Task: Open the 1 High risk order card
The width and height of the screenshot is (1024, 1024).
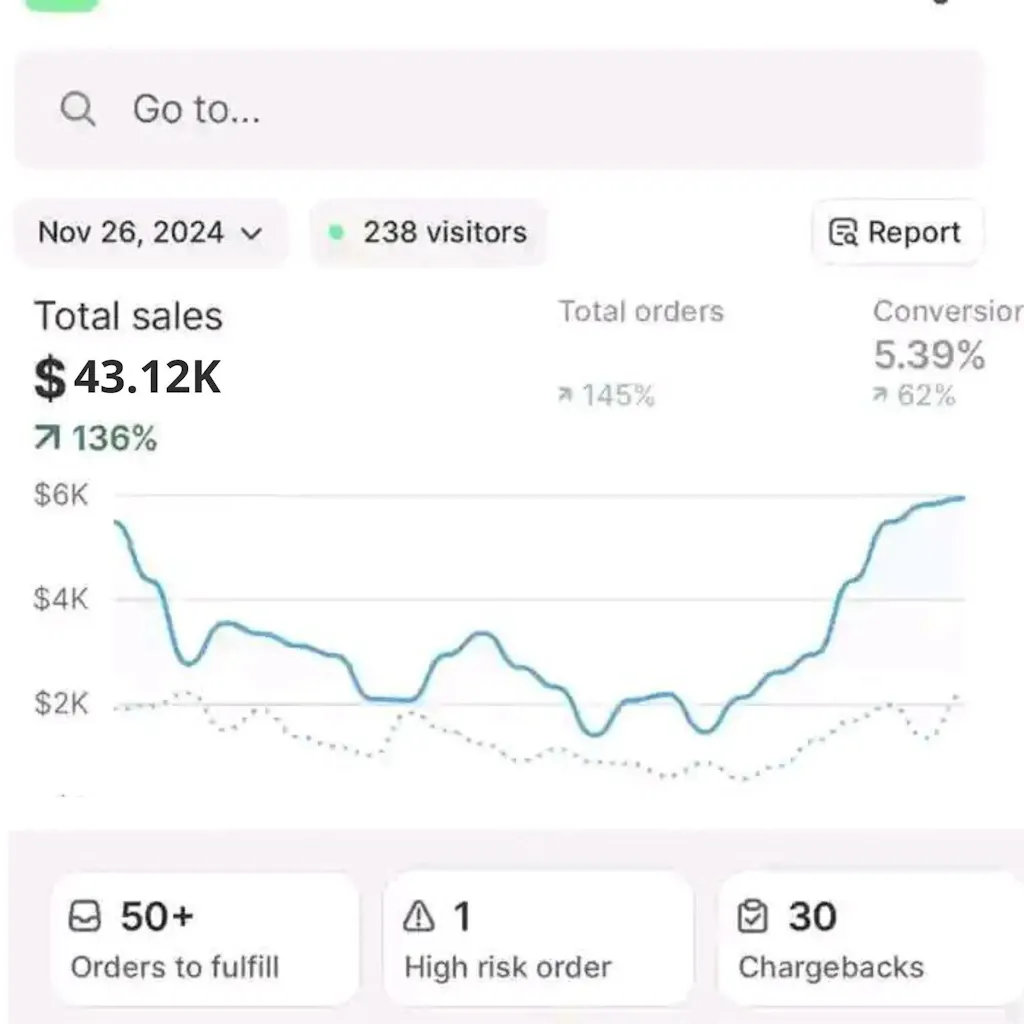Action: pyautogui.click(x=537, y=940)
